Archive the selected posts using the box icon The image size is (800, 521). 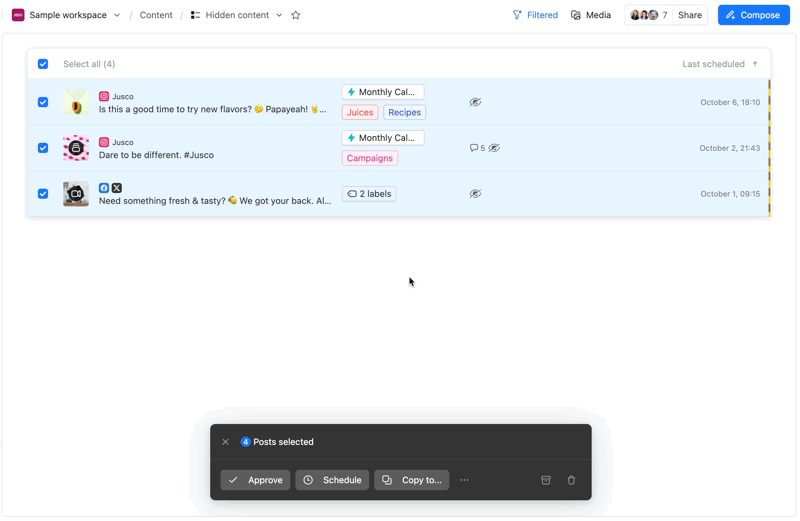[x=546, y=480]
